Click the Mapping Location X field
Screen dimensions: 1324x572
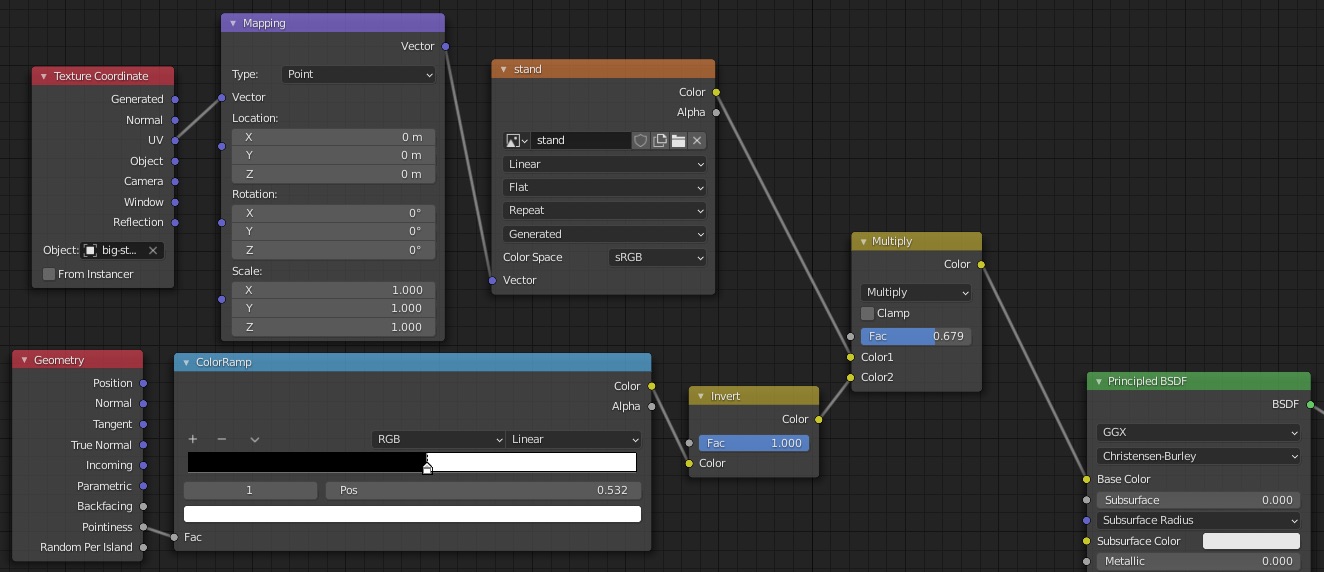[334, 137]
